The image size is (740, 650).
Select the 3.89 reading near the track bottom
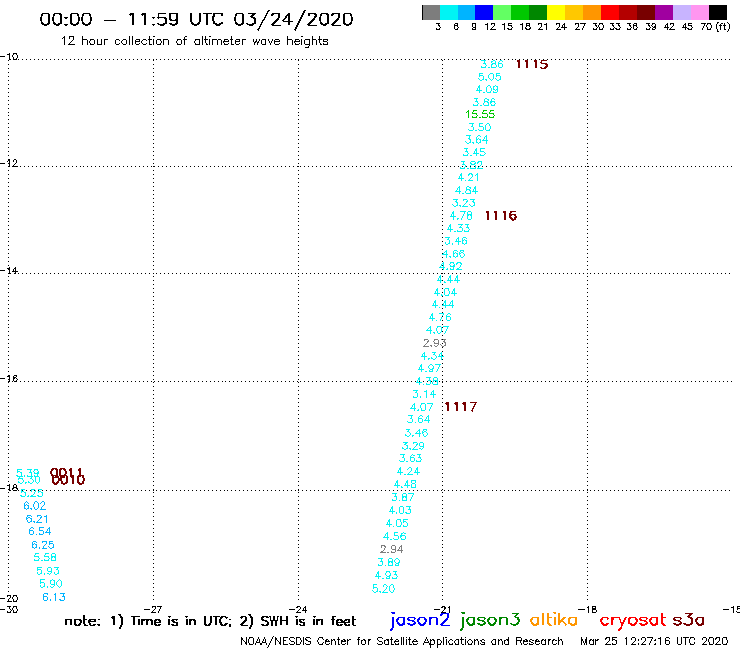click(x=389, y=562)
